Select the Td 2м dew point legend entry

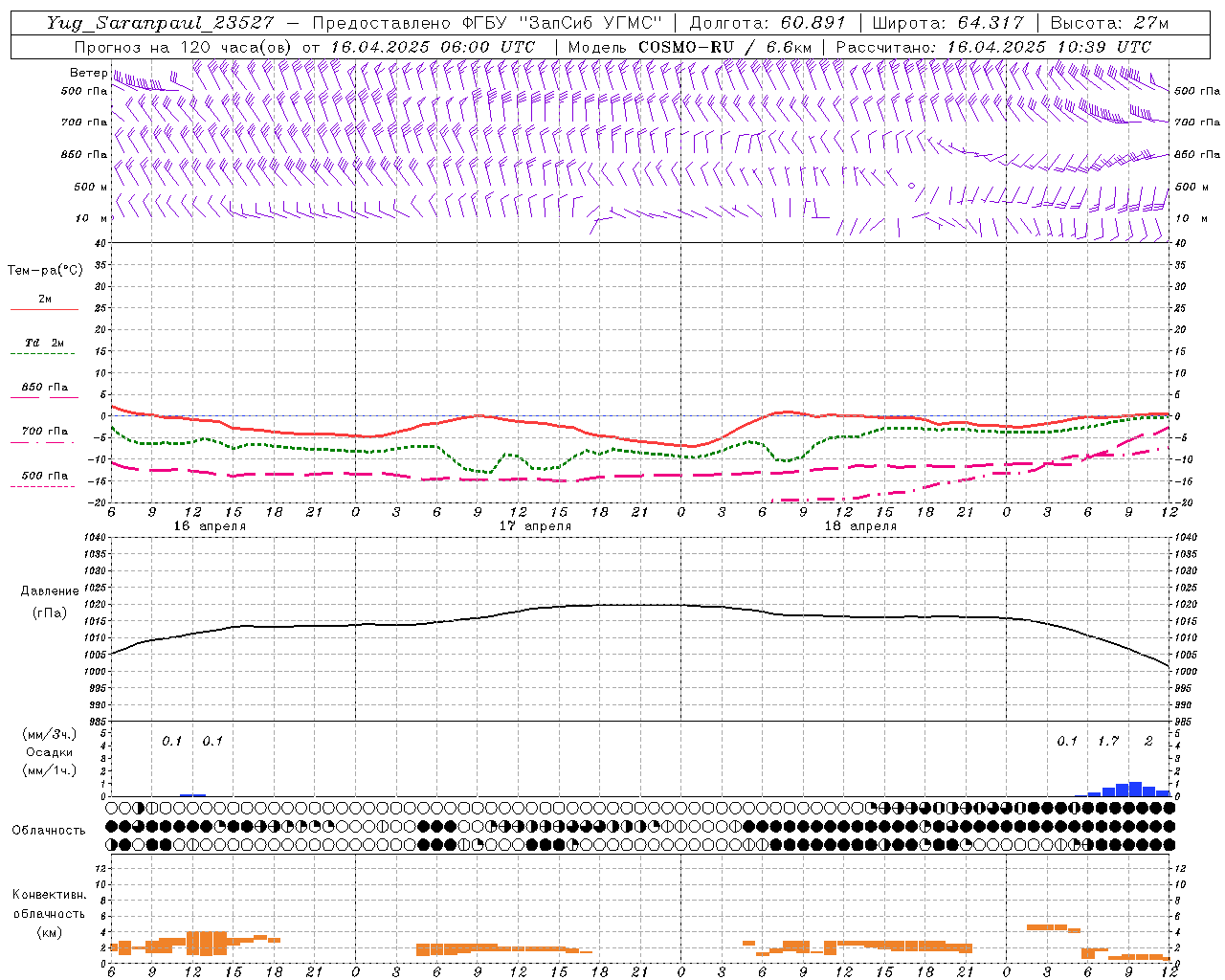(45, 343)
